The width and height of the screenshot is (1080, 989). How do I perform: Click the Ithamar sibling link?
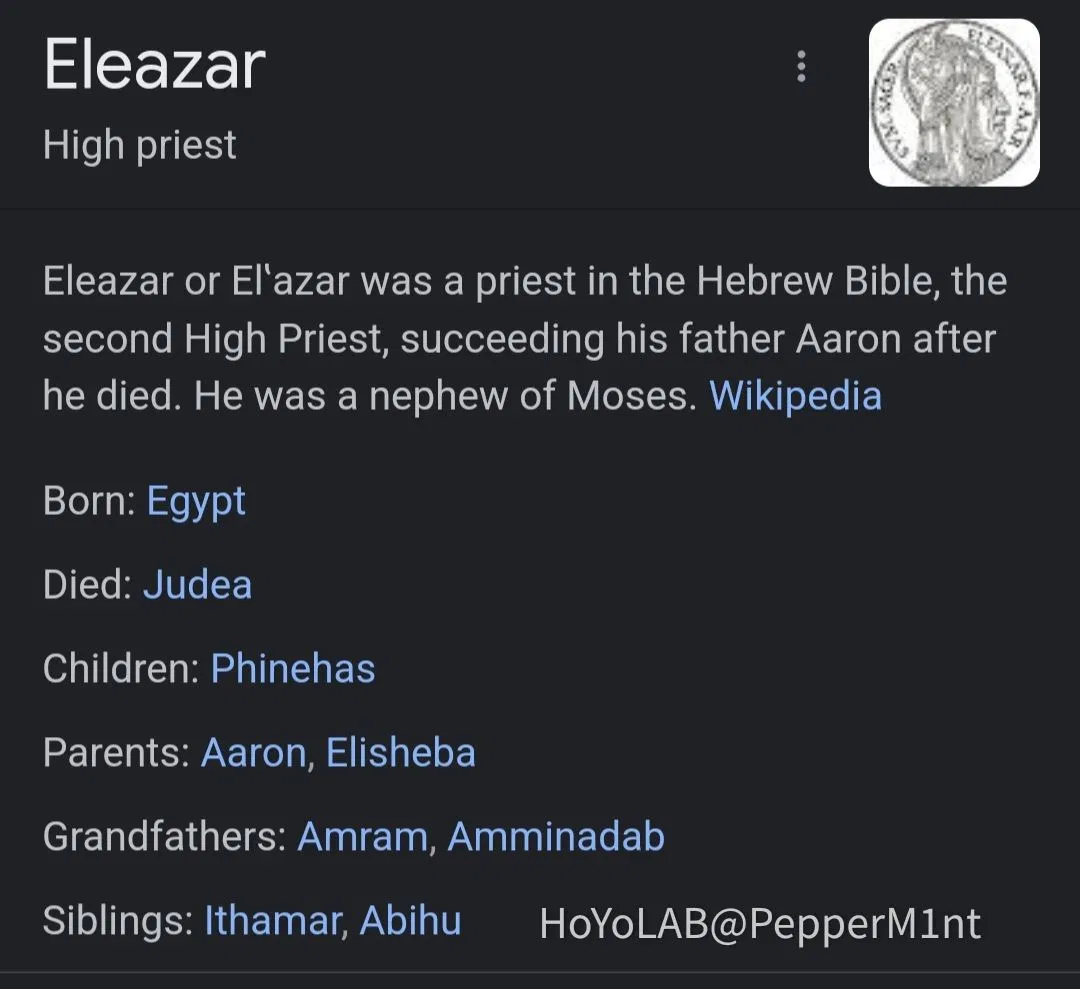[x=270, y=921]
